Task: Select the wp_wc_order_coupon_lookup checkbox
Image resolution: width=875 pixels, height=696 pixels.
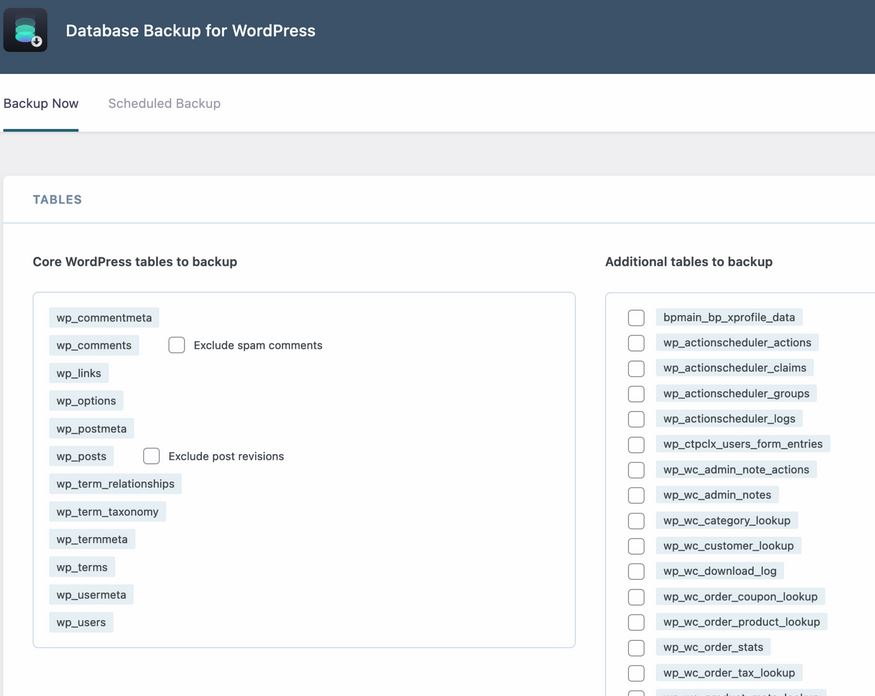Action: [636, 597]
